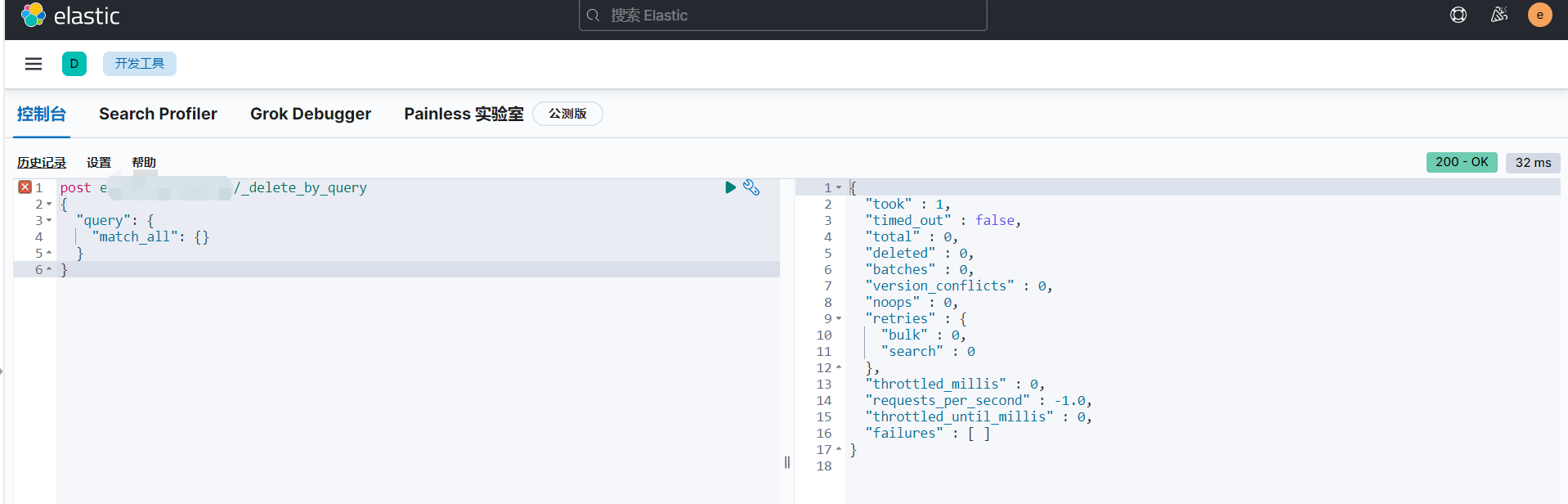Open the 设置 settings link
Viewport: 1568px width, 504px height.
point(99,163)
